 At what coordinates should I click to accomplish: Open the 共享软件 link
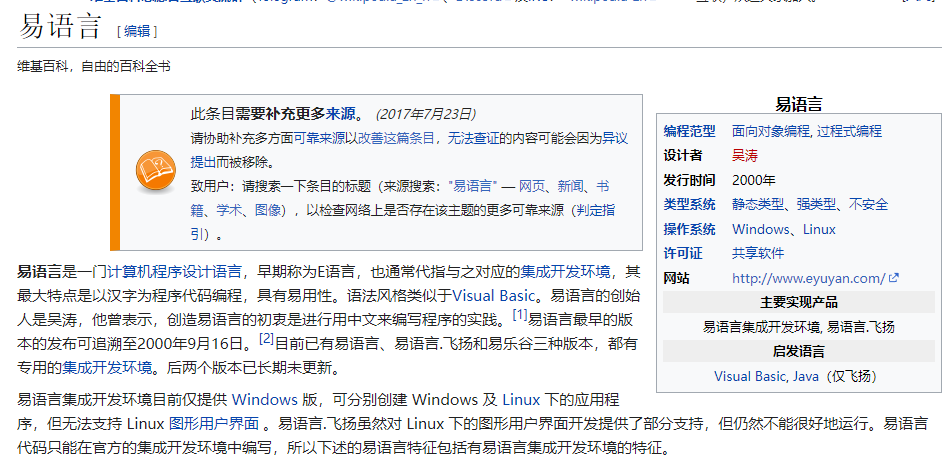coord(758,253)
